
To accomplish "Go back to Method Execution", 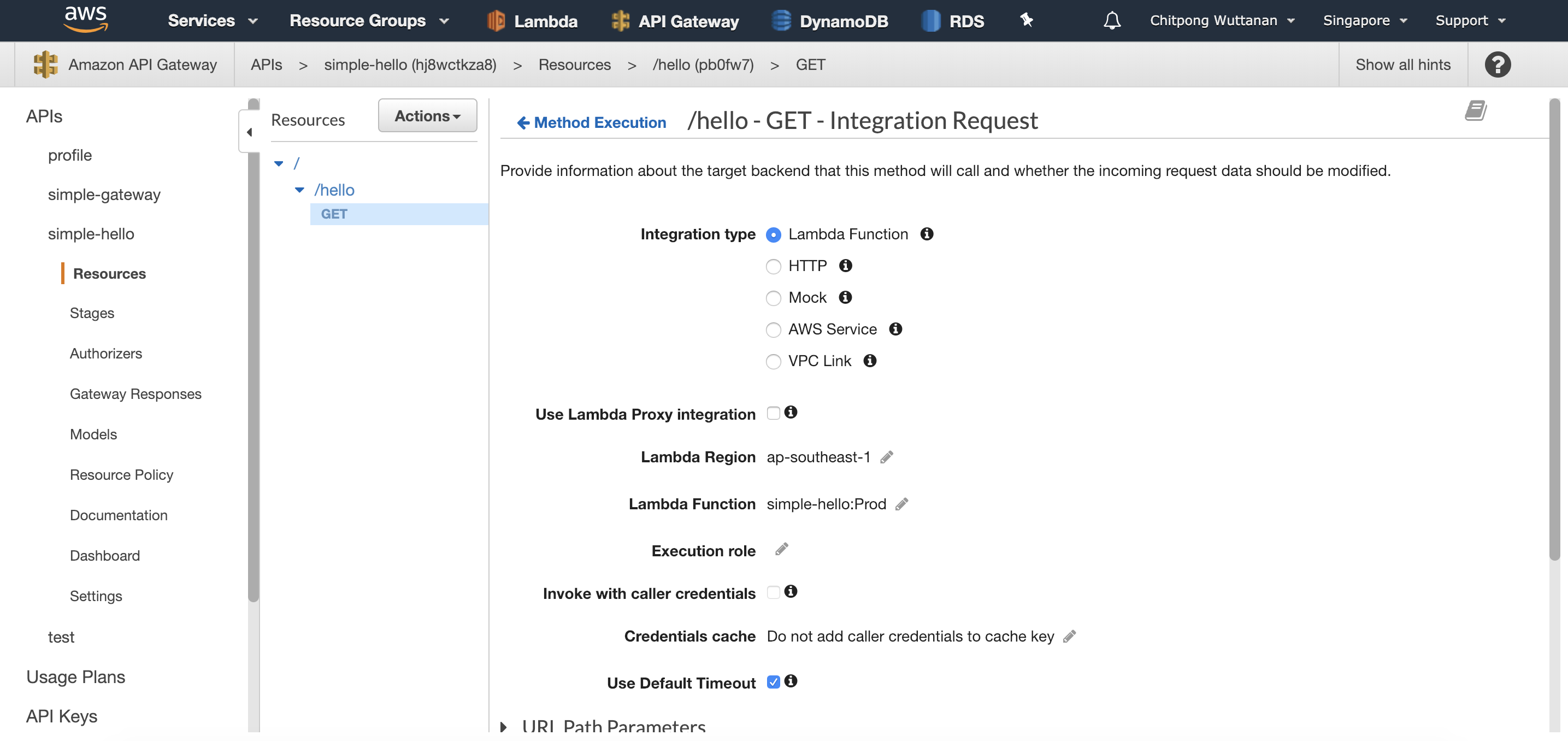I will coord(591,122).
